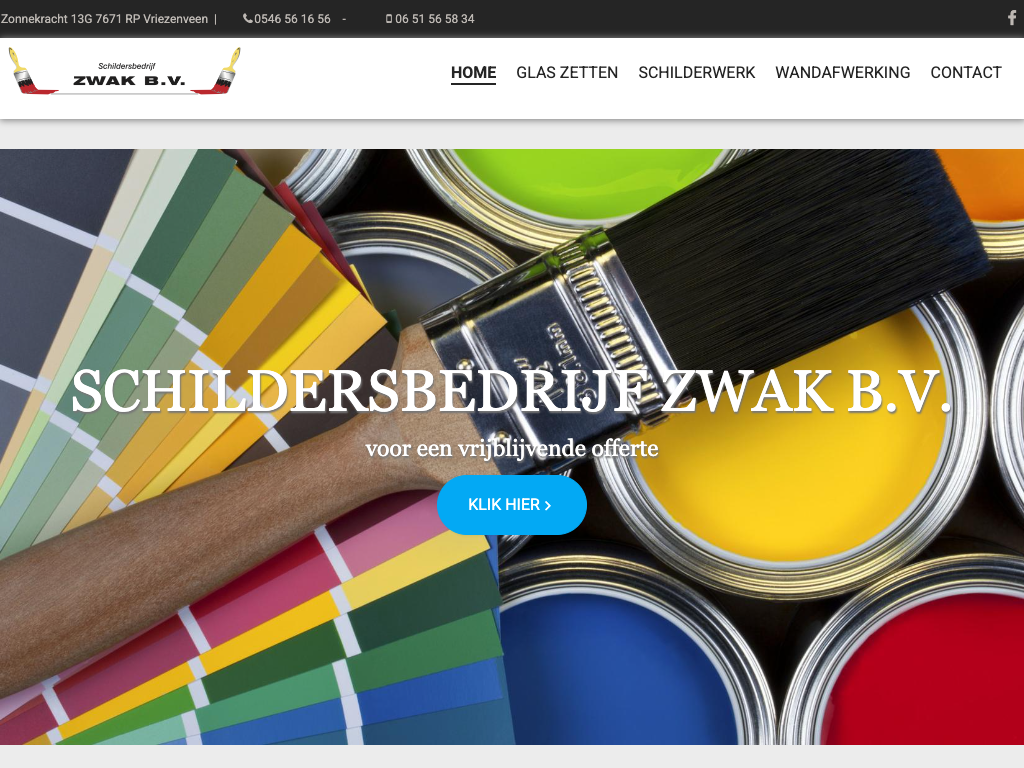The image size is (1024, 768).
Task: Click the arrow on Klik Hier button
Action: [x=547, y=505]
